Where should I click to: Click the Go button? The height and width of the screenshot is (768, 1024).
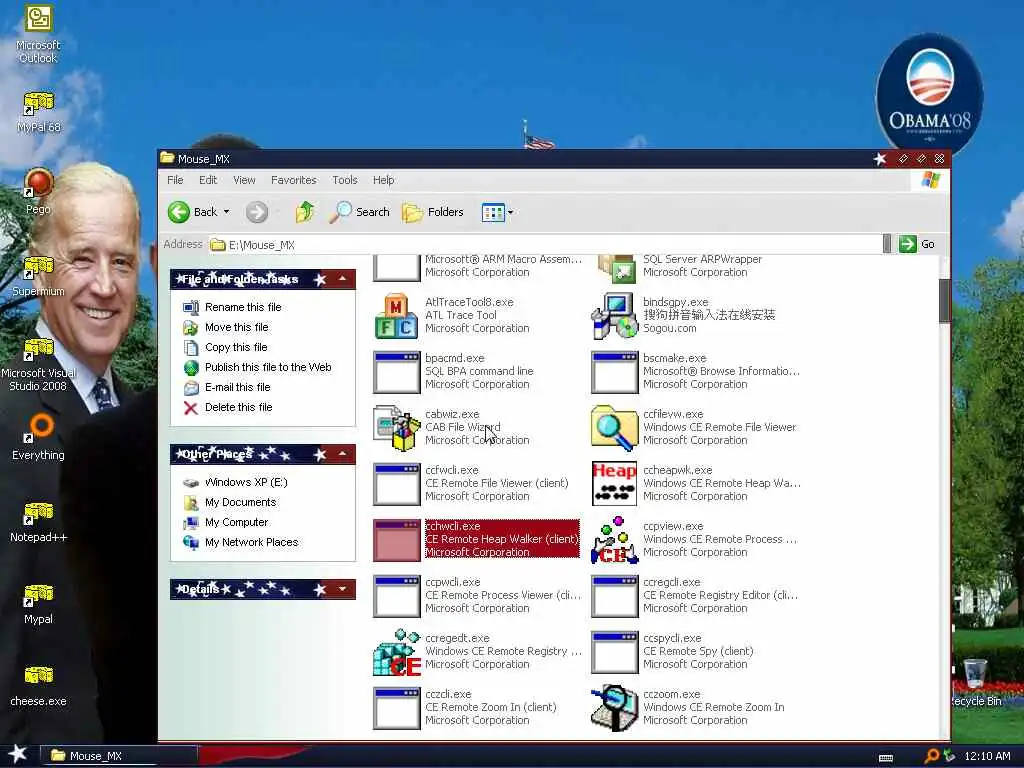click(x=917, y=244)
